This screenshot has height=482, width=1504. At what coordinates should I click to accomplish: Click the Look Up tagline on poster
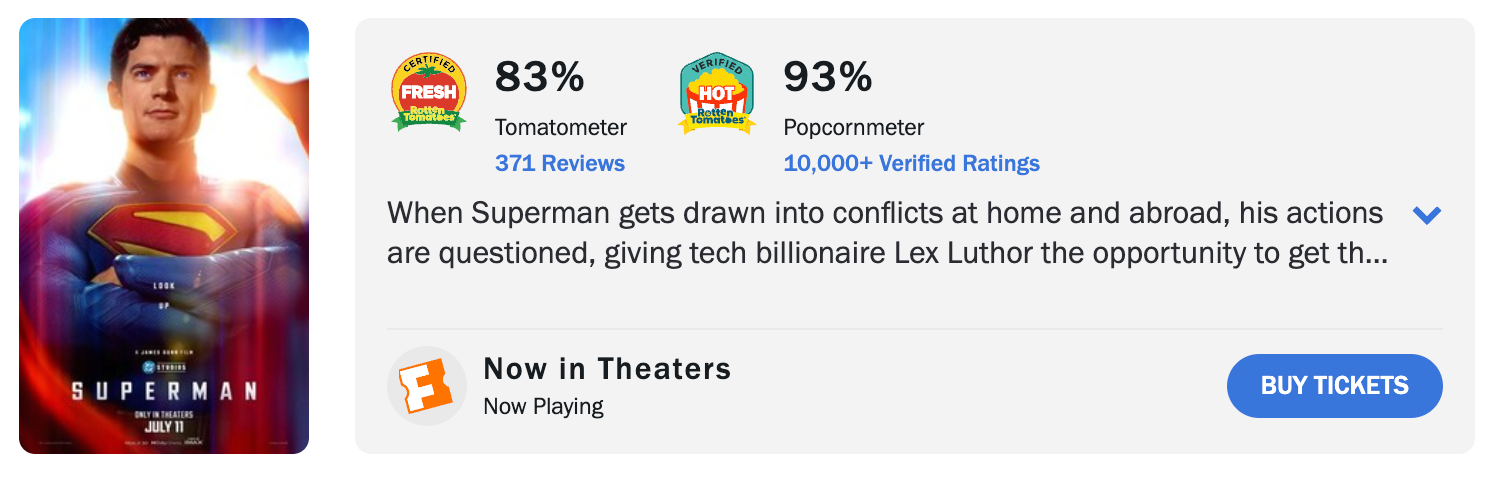click(x=164, y=294)
